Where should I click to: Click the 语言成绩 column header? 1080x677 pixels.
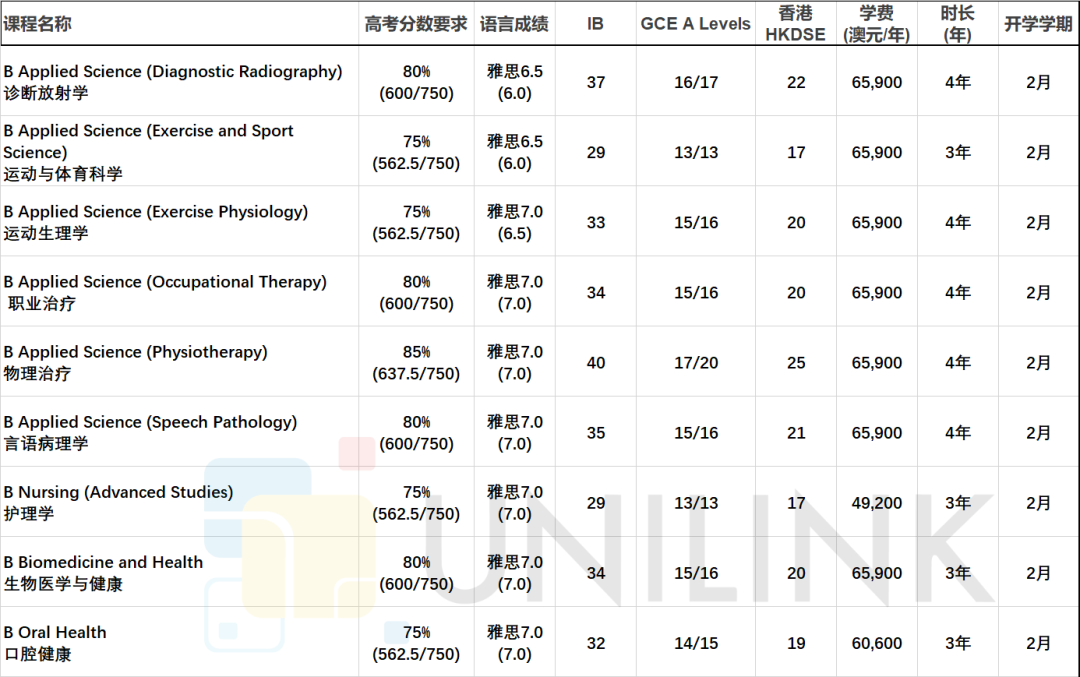coord(515,24)
